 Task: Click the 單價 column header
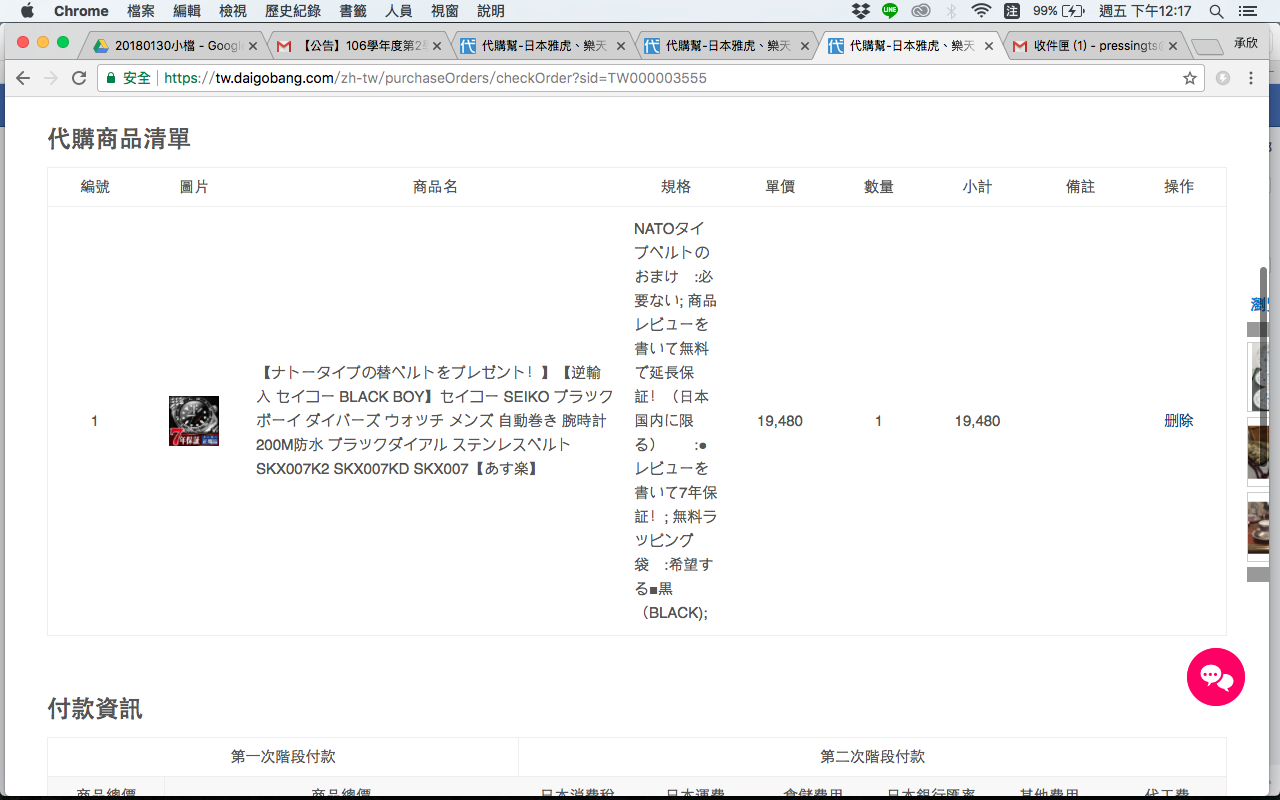[x=780, y=187]
